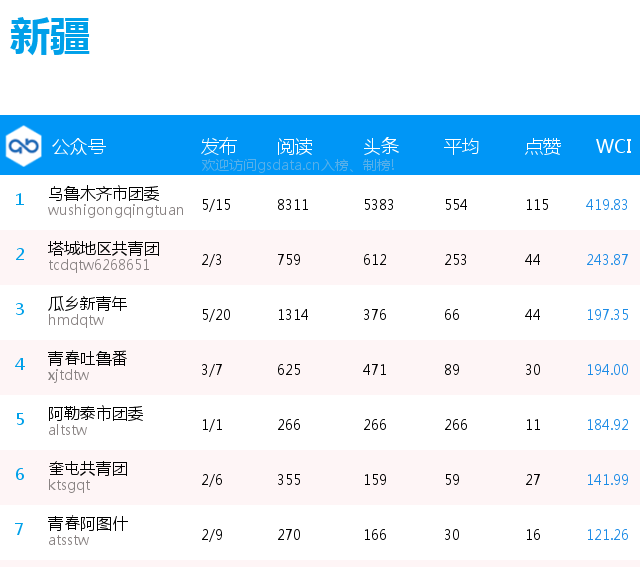This screenshot has width=640, height=567.
Task: Click likes value 27
Action: pyautogui.click(x=533, y=480)
